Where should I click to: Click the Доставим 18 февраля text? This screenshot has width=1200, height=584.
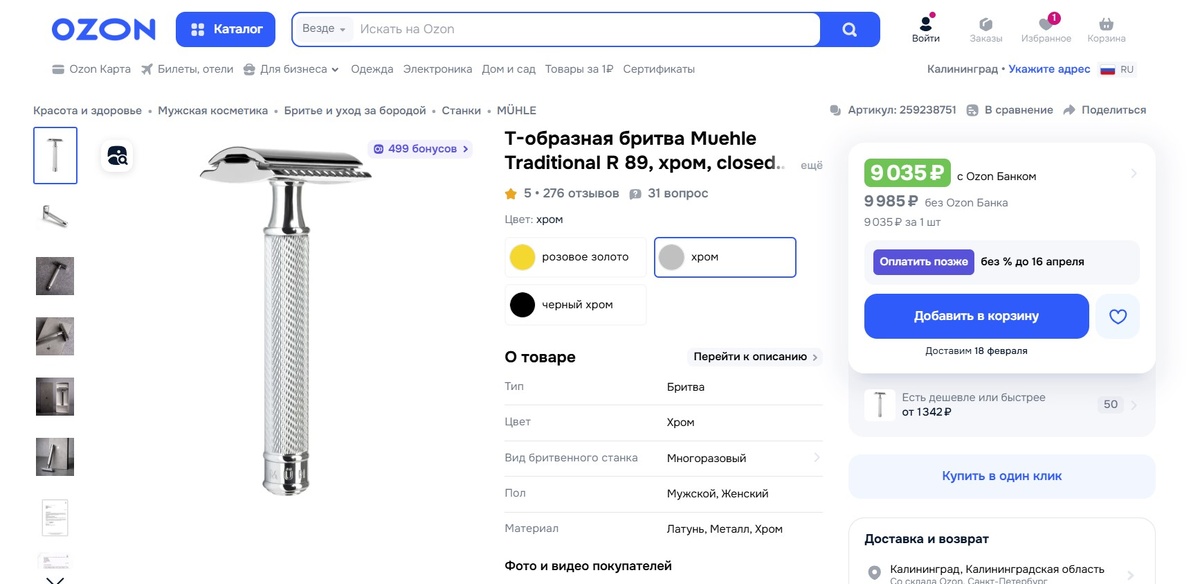[976, 351]
